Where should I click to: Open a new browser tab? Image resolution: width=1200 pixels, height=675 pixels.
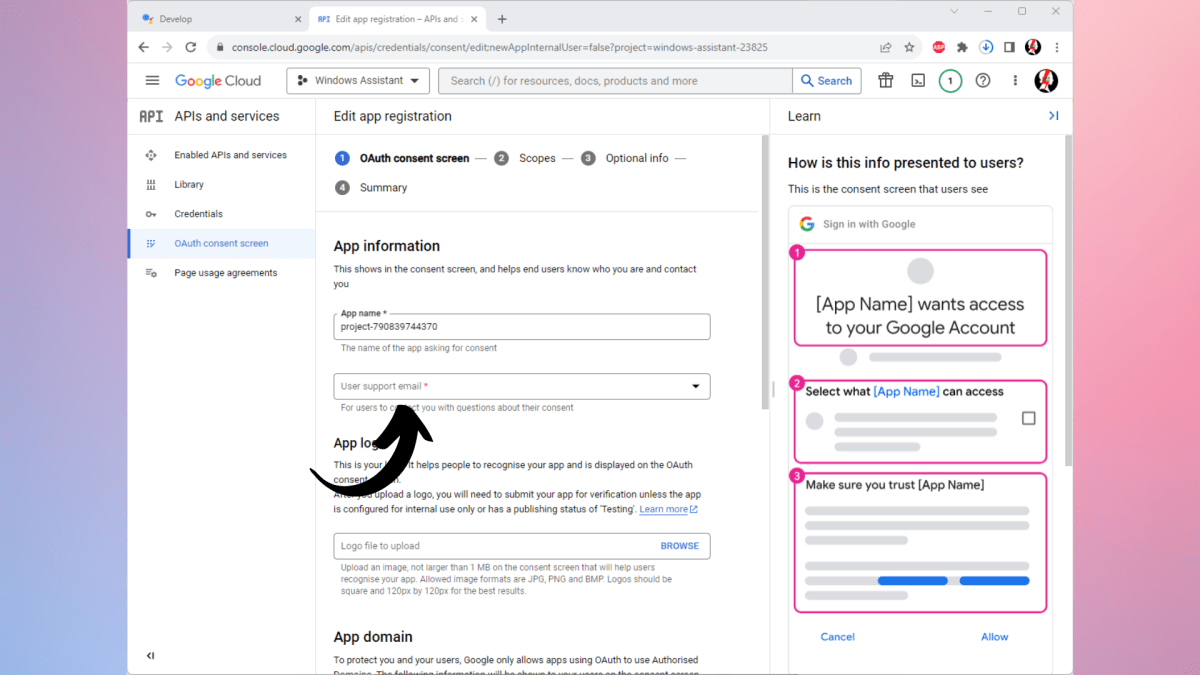(502, 19)
